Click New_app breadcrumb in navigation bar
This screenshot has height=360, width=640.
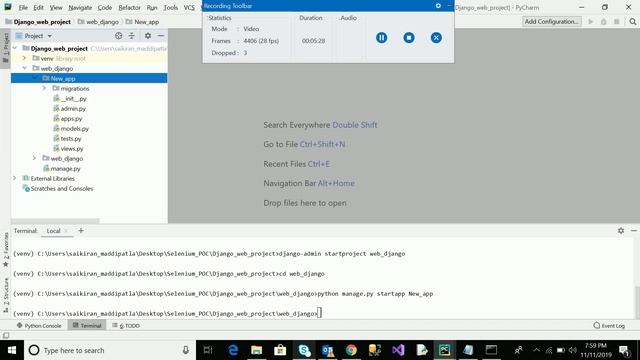pyautogui.click(x=142, y=22)
